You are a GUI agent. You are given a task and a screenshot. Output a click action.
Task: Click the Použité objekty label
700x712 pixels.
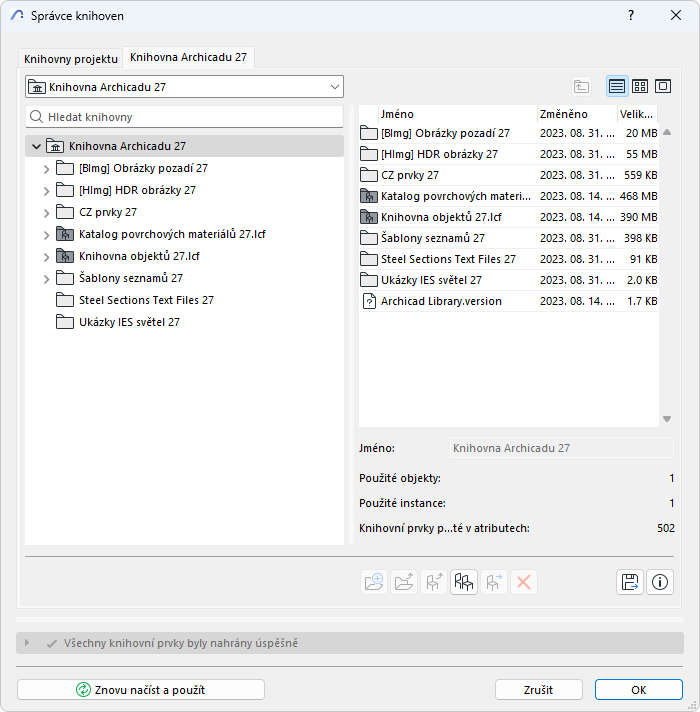point(399,478)
